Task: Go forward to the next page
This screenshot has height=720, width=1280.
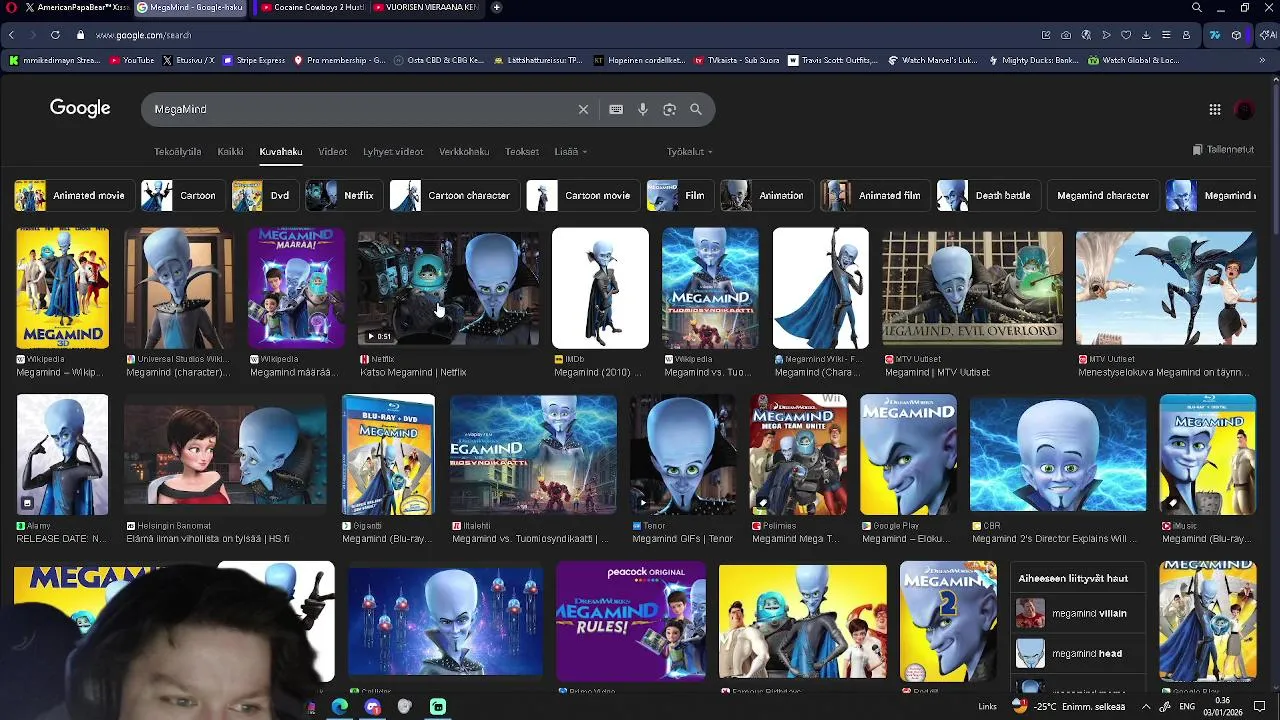Action: point(33,35)
